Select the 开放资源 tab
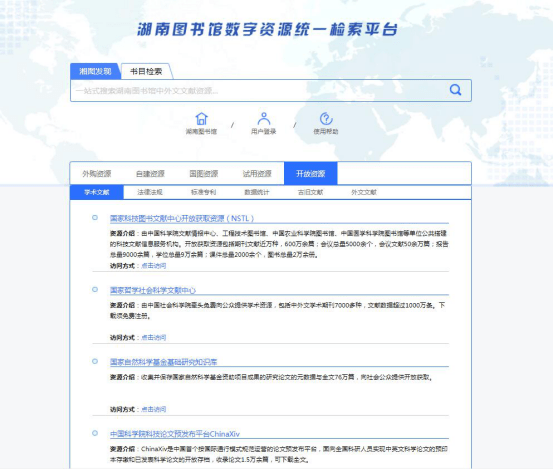The width and height of the screenshot is (554, 469). [311, 174]
